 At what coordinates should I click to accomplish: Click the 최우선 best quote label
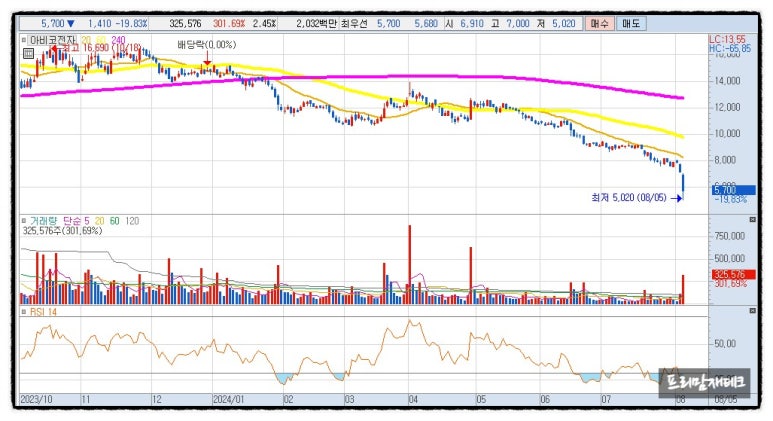coord(354,24)
